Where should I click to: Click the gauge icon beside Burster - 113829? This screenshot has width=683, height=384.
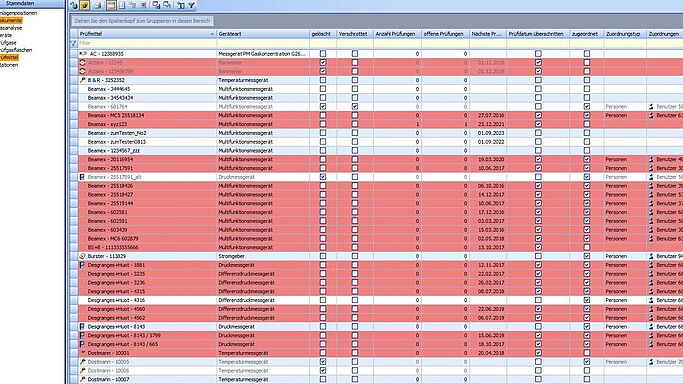click(x=82, y=256)
